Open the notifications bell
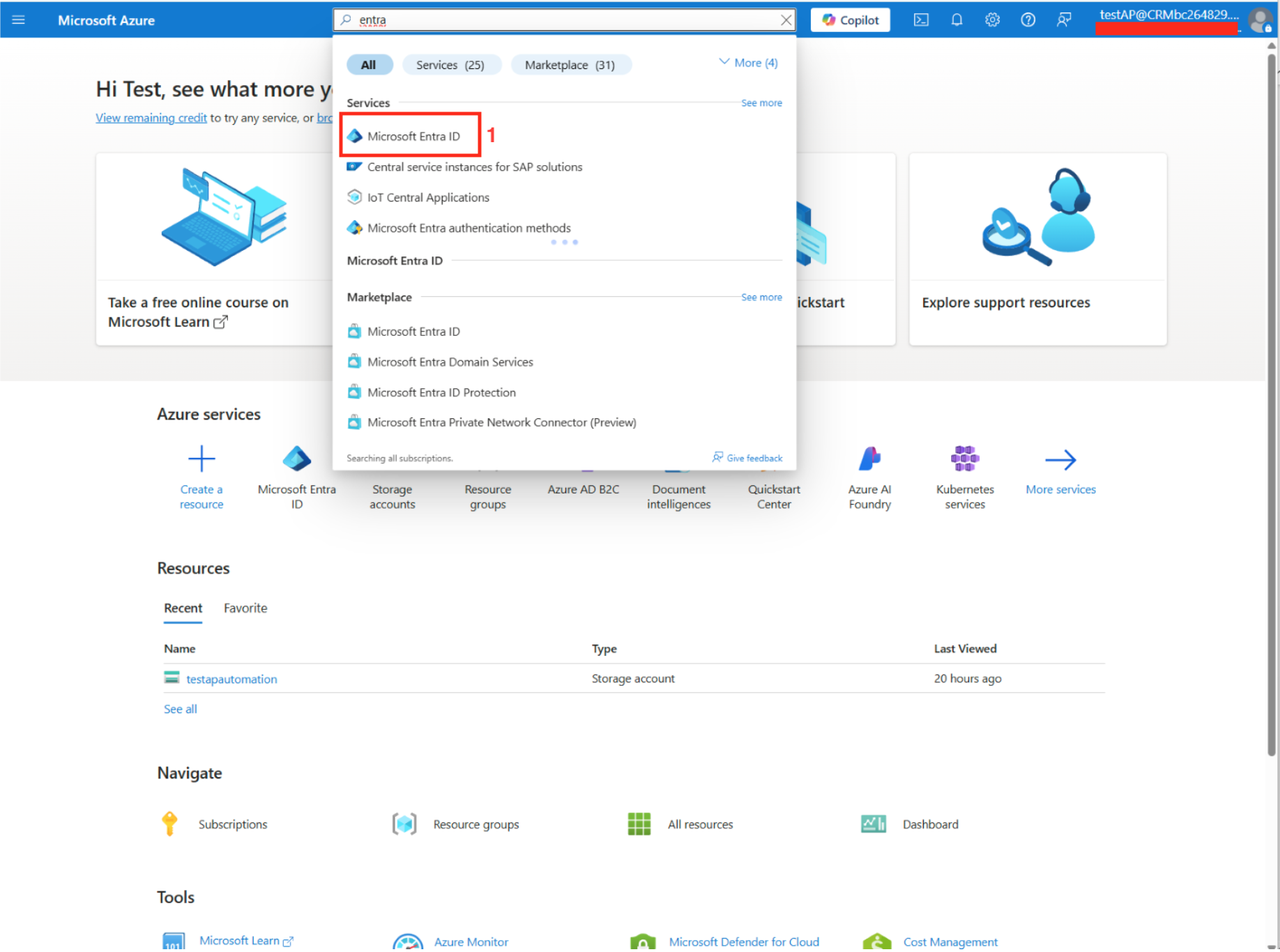The height and width of the screenshot is (952, 1280). (957, 20)
